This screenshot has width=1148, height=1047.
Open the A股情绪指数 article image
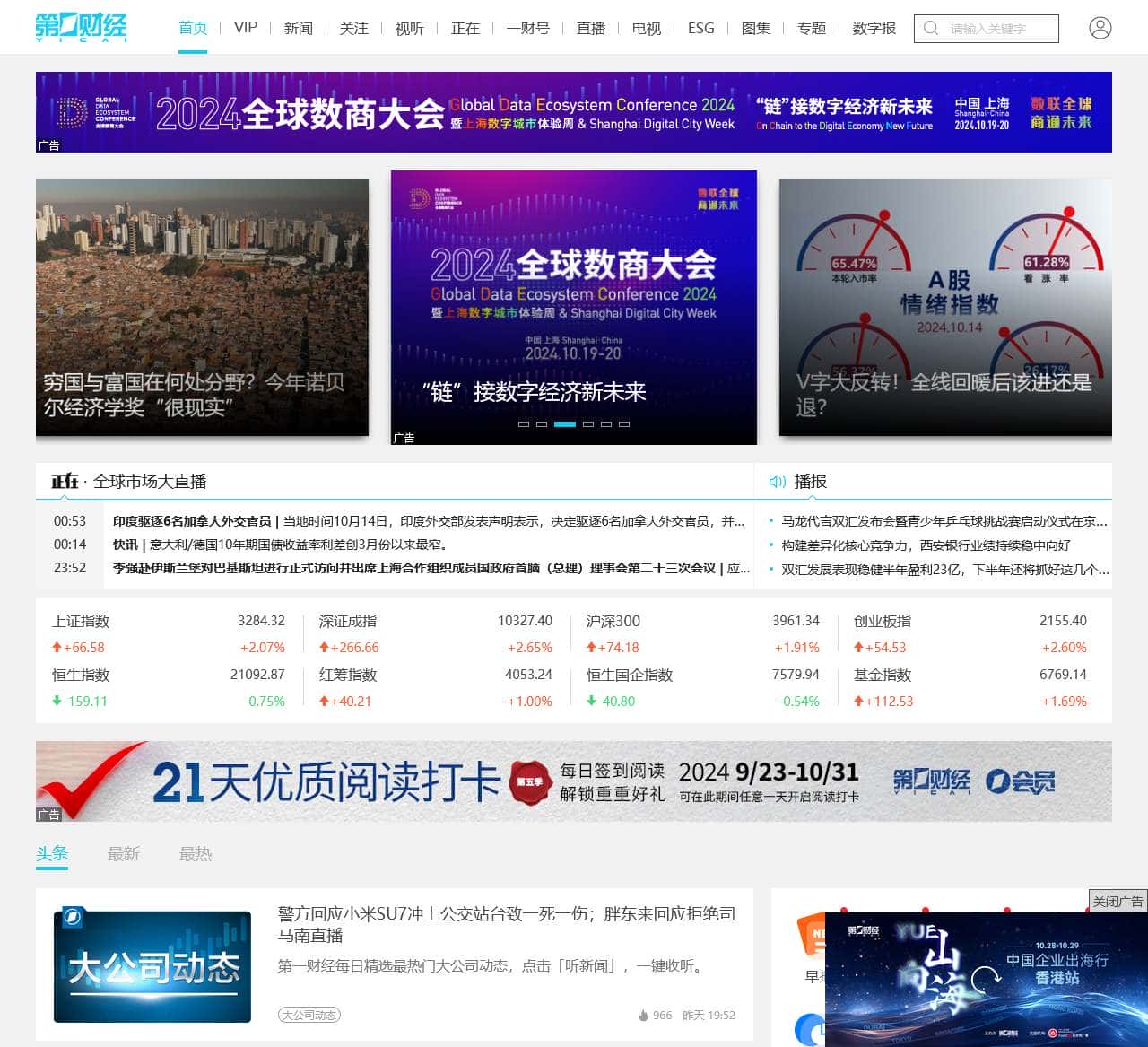[x=945, y=308]
